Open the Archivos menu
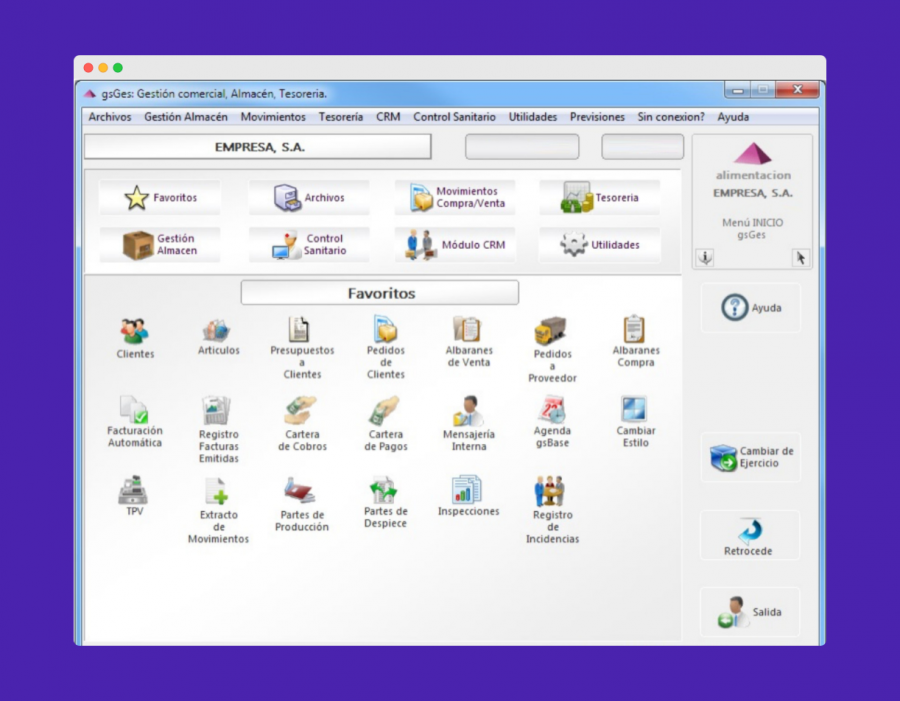 pyautogui.click(x=110, y=117)
